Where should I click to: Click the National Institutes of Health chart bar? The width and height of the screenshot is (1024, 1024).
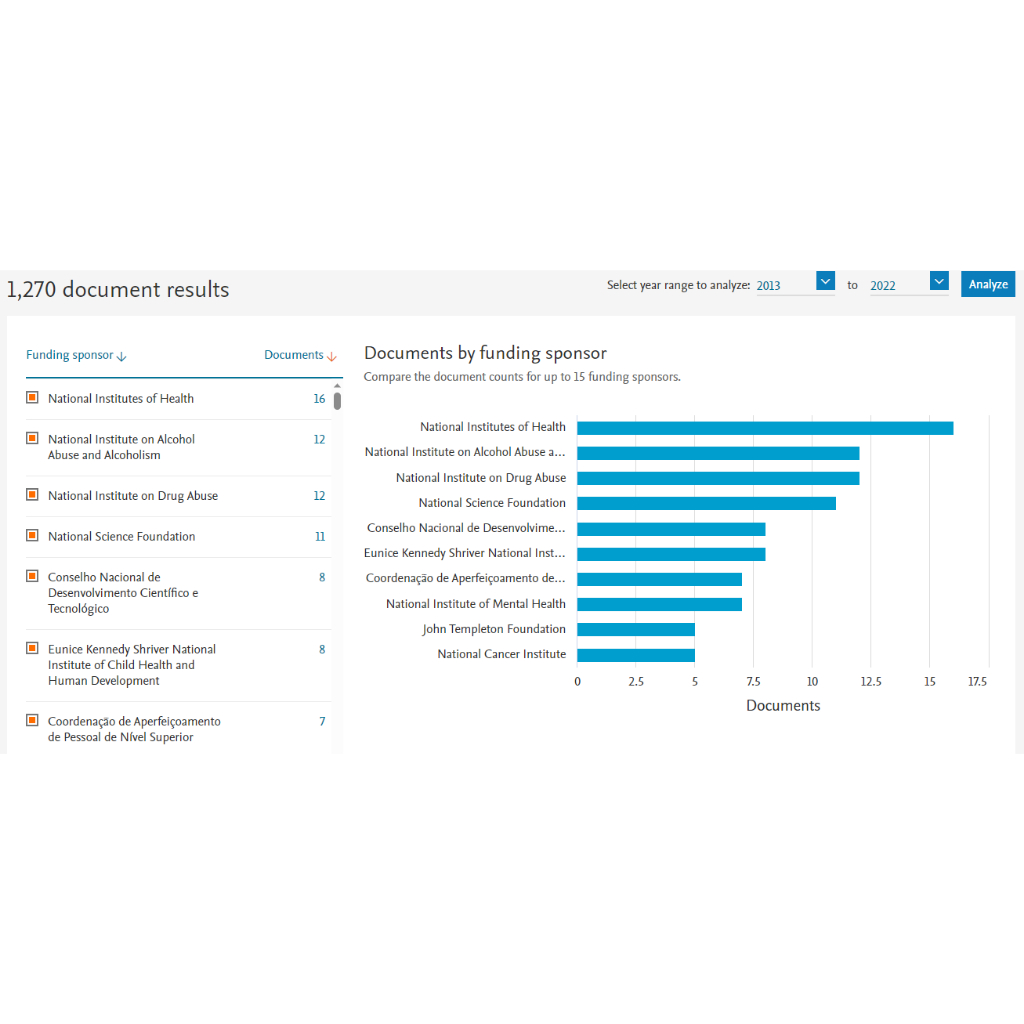[765, 428]
